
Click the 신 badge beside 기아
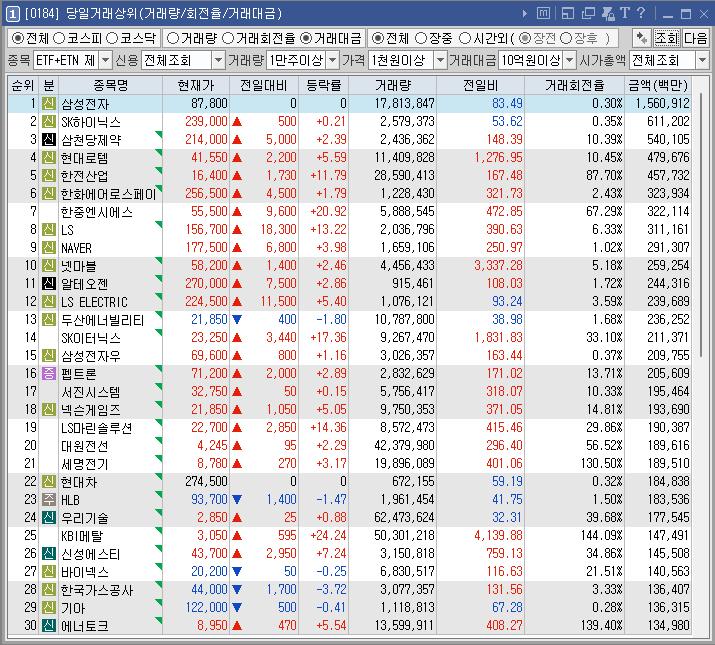(49, 608)
